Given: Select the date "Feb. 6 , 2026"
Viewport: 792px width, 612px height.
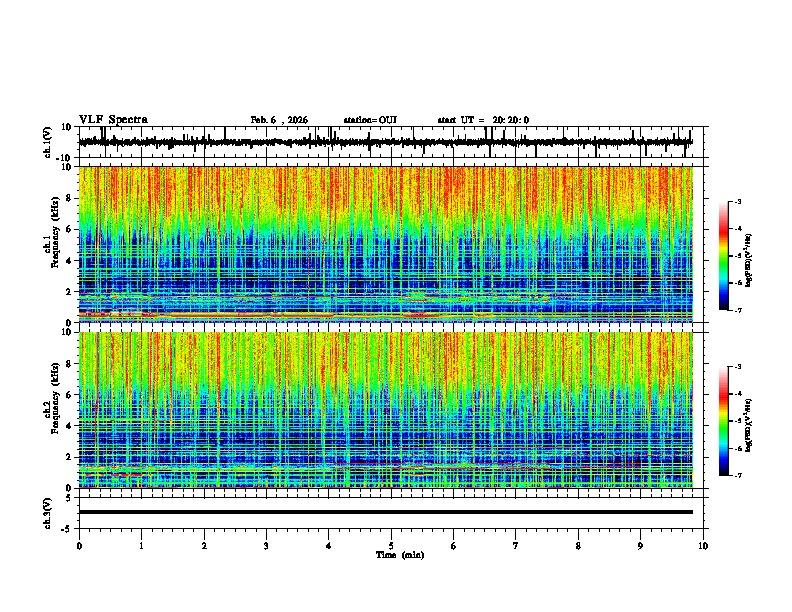Looking at the screenshot, I should point(279,120).
